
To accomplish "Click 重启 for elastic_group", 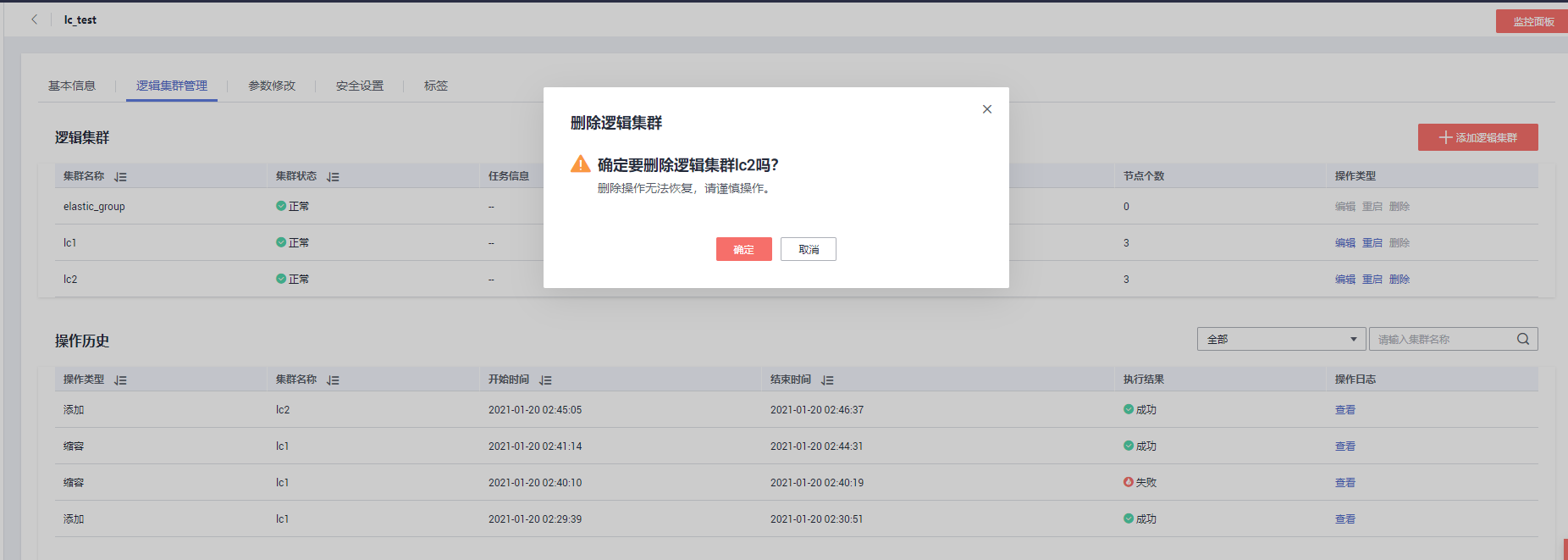I will 1372,207.
